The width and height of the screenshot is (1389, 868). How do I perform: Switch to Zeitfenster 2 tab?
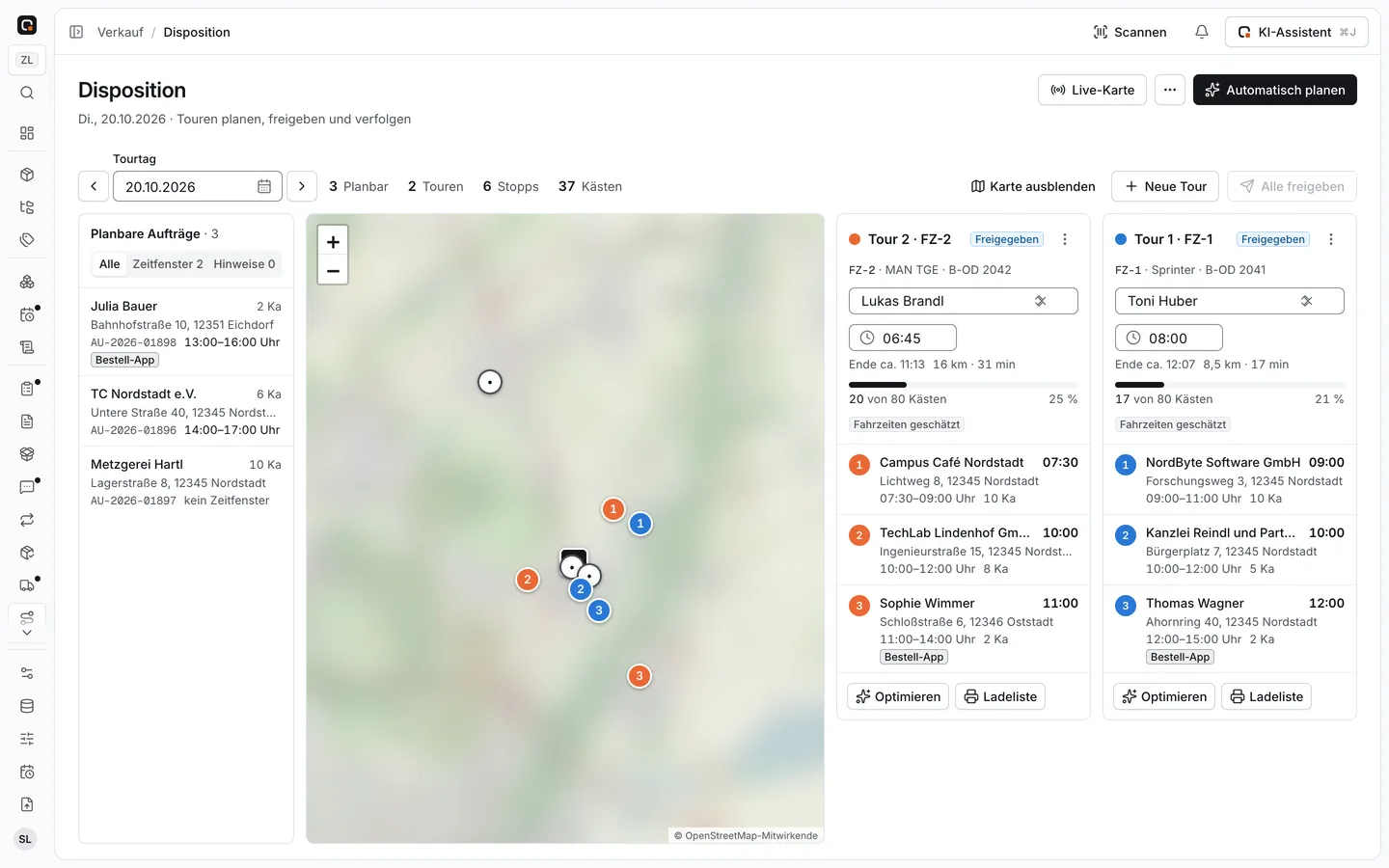pyautogui.click(x=168, y=264)
